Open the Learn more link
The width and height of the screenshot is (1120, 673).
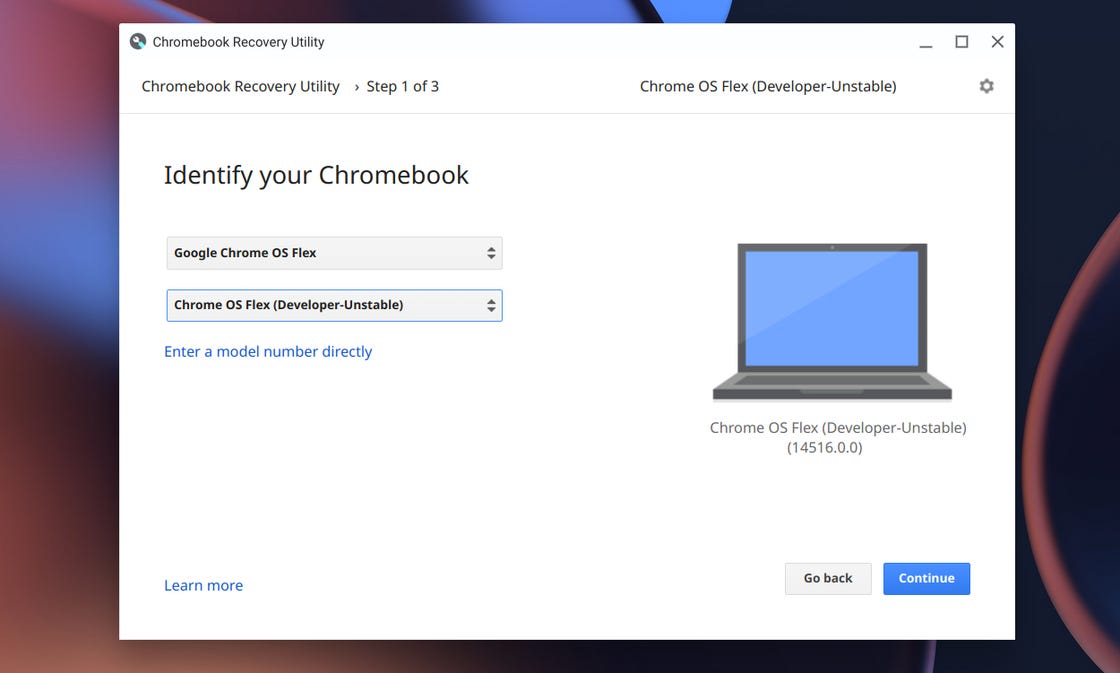coord(204,585)
